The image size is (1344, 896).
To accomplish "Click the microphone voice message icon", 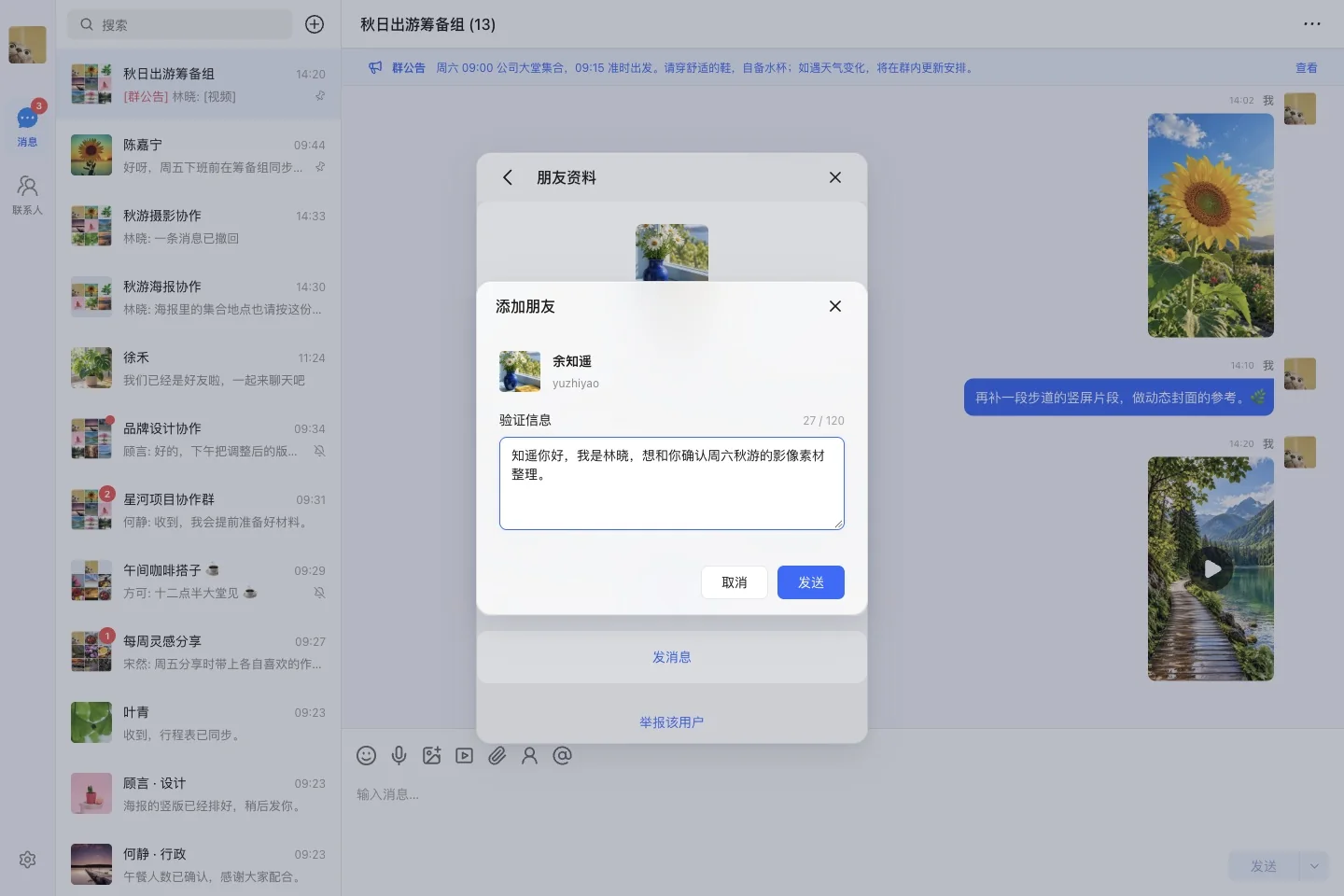I will (399, 756).
